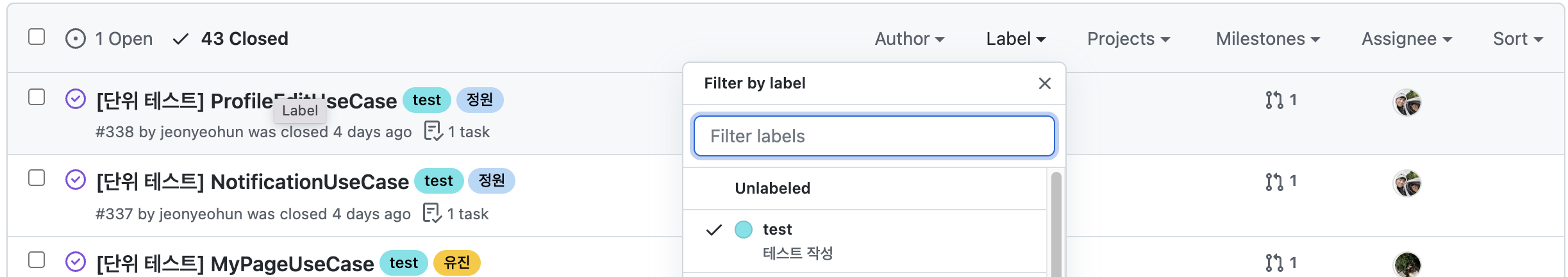Click the closed status icon for ProfileEditUseCase

[76, 99]
